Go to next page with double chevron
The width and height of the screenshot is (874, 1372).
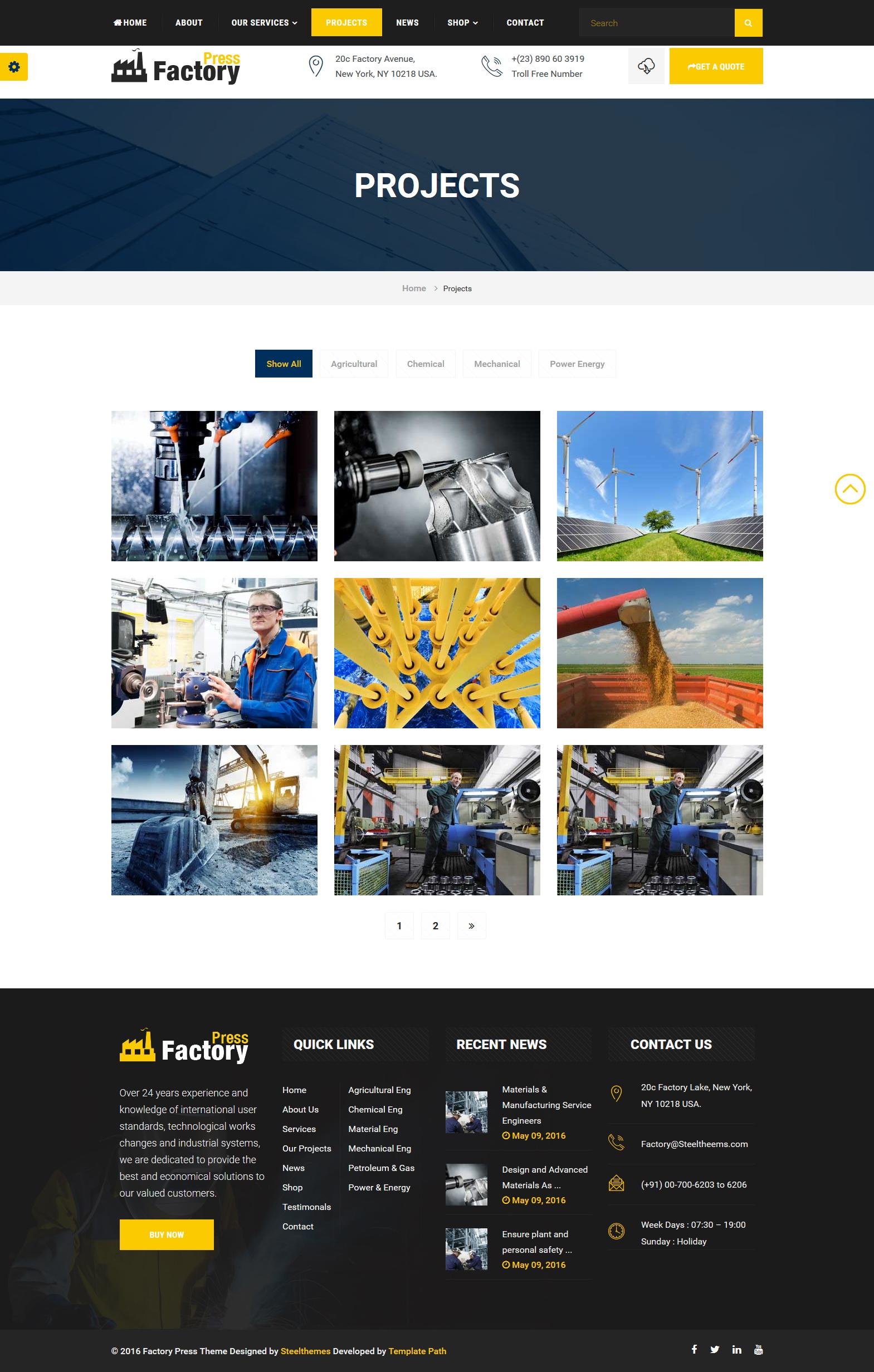click(471, 926)
